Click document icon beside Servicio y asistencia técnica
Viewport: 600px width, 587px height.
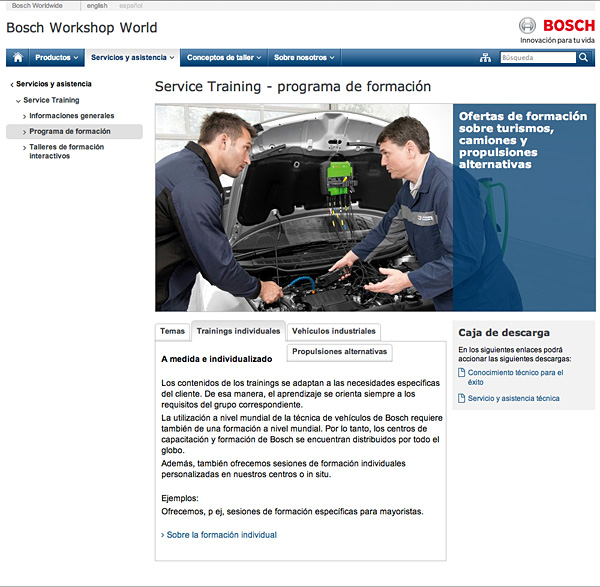(x=461, y=398)
